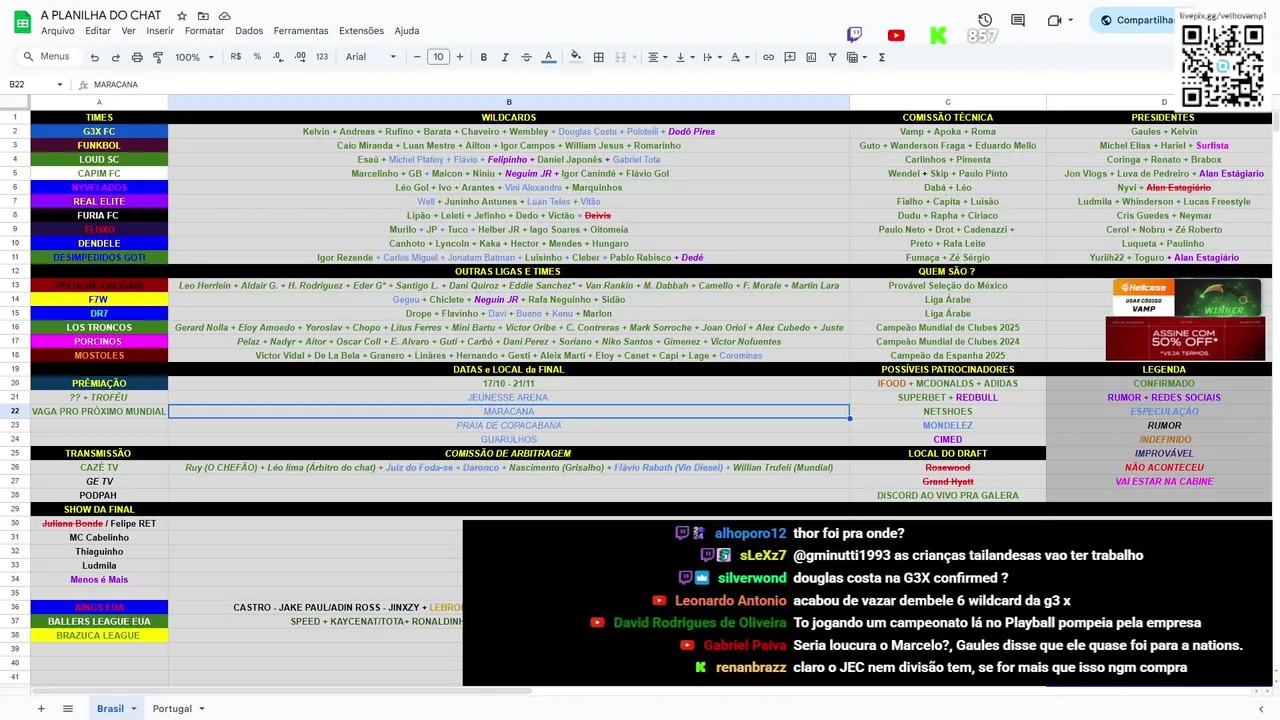This screenshot has height=720, width=1280.
Task: Star the A PLANILHA DO CHAT document
Action: click(182, 16)
